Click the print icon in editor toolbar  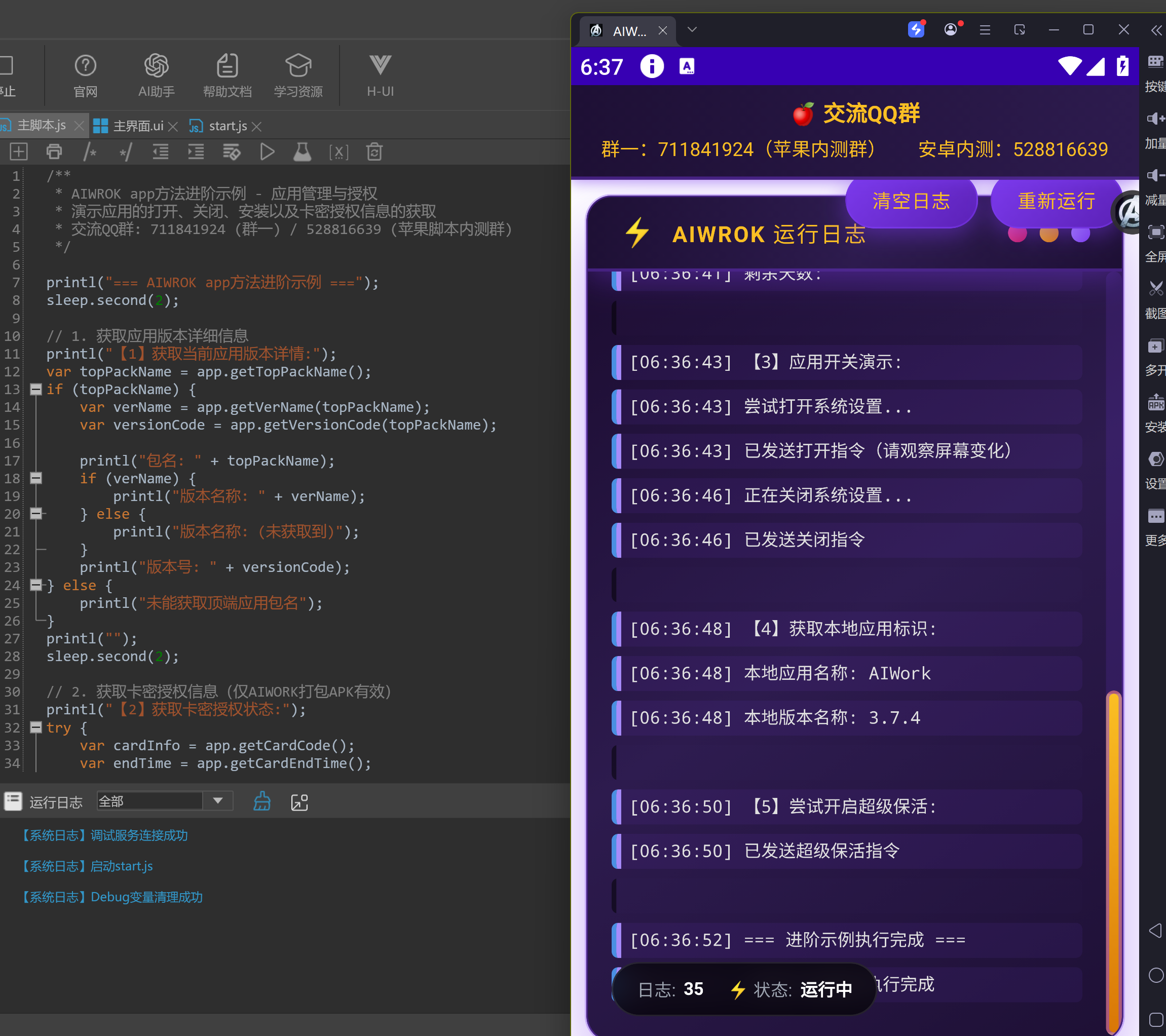click(x=54, y=151)
